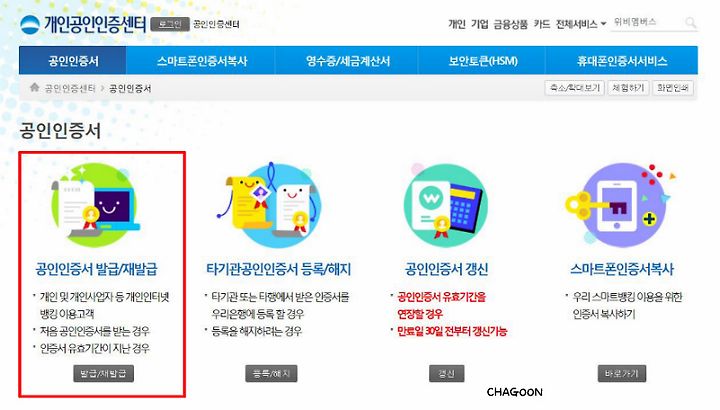
Task: Click the home icon in breadcrumb
Action: [34, 87]
